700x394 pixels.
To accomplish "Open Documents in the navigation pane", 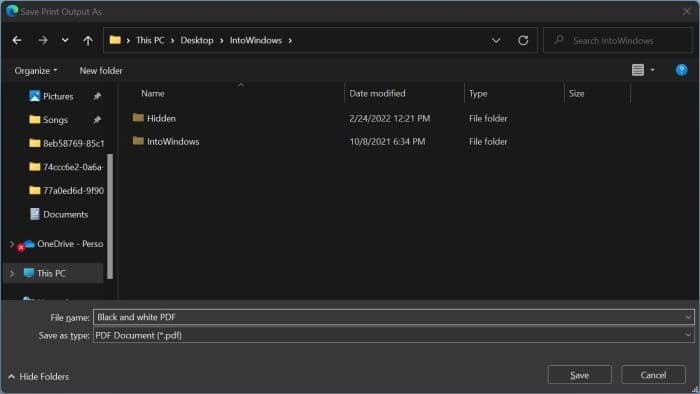I will point(58,214).
